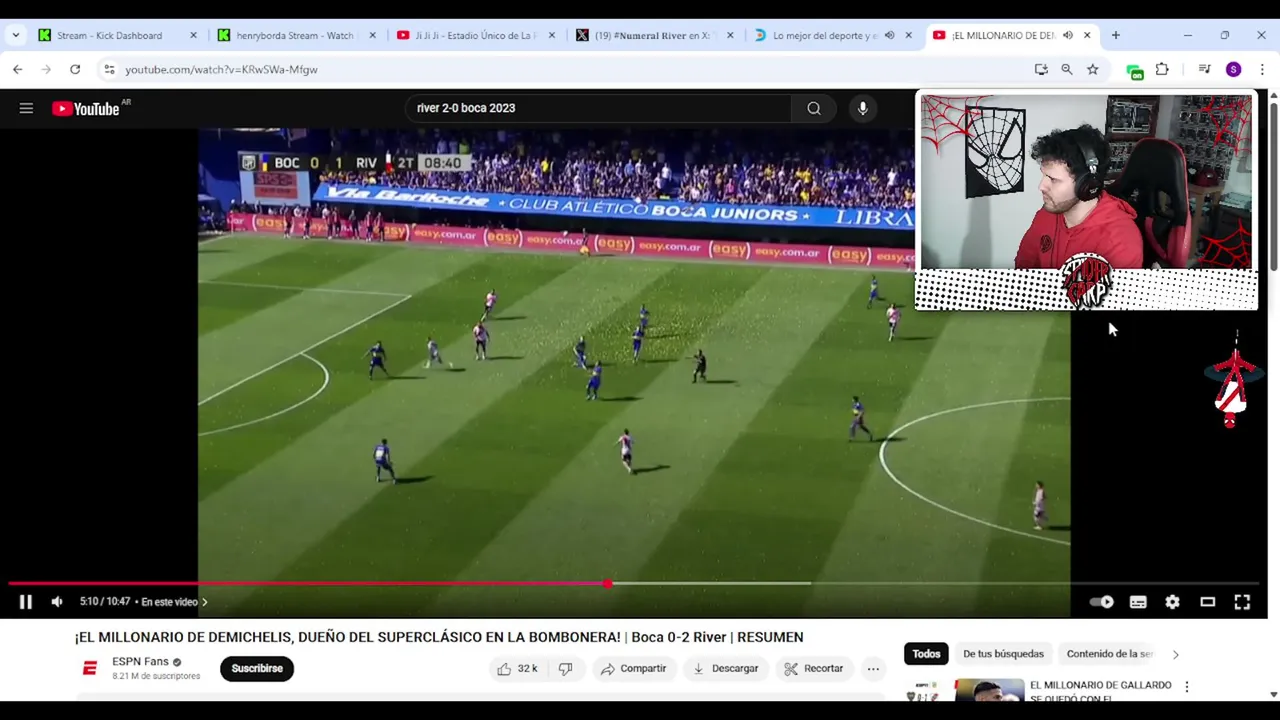Open the media controls toolbar button
Viewport: 1280px width, 720px height.
pos(1205,69)
